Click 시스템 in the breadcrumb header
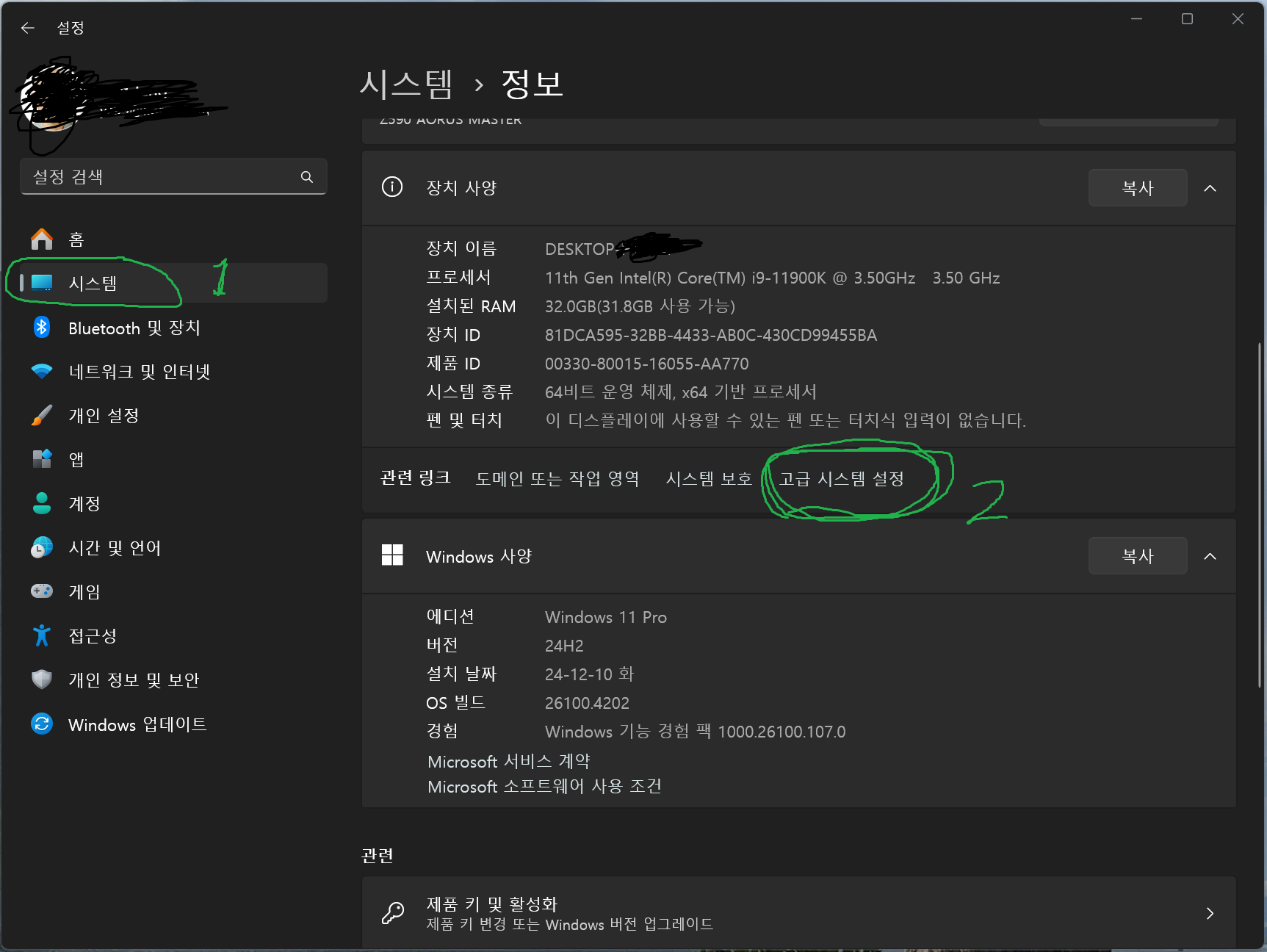This screenshot has width=1267, height=952. [406, 84]
